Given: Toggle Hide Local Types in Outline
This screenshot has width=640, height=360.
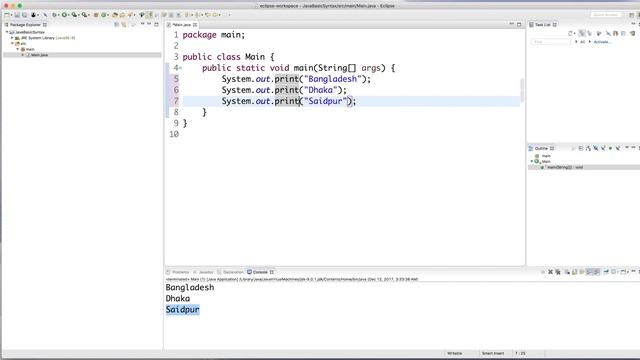Looking at the screenshot, I should coord(618,148).
